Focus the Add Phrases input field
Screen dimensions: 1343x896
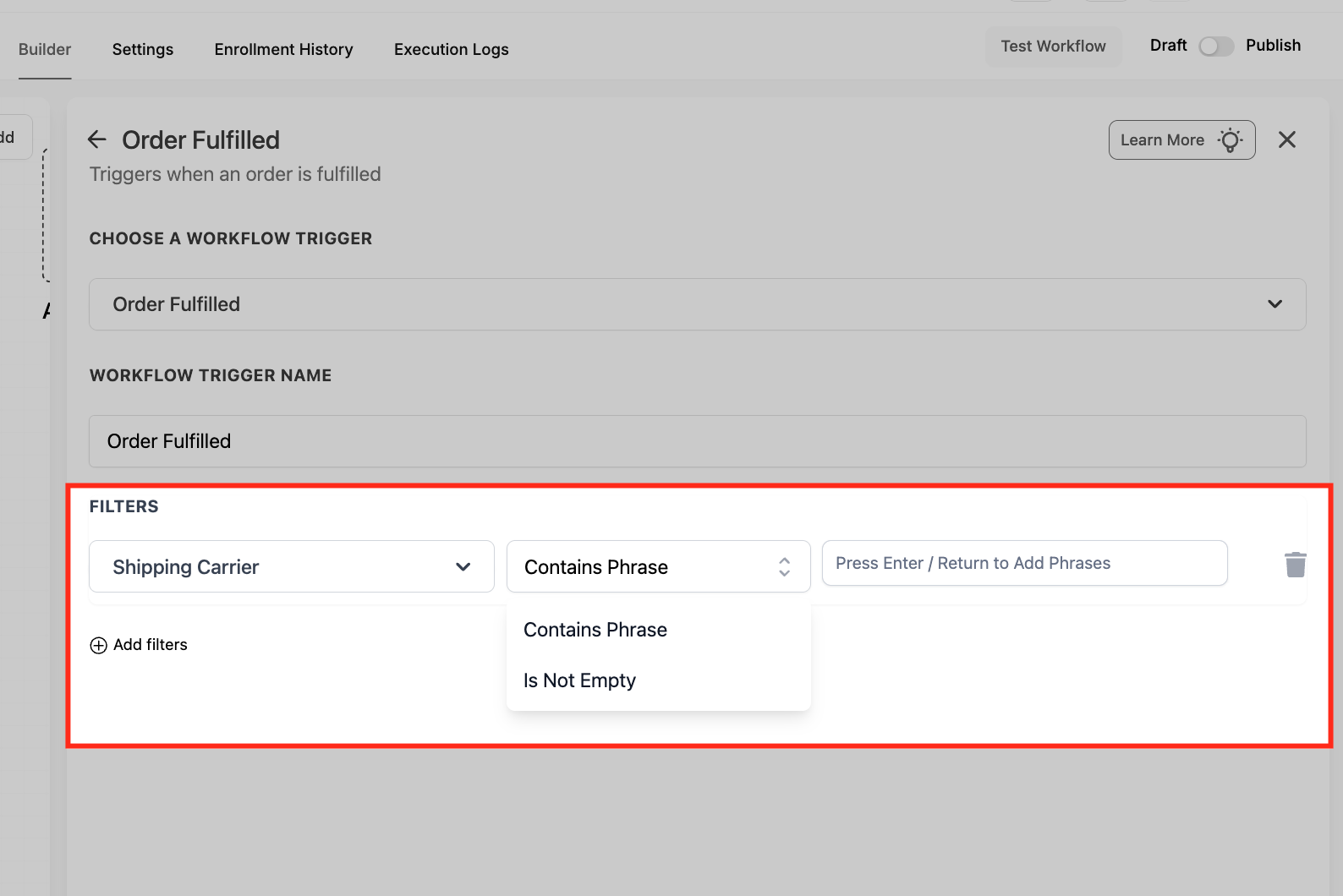[x=1024, y=563]
